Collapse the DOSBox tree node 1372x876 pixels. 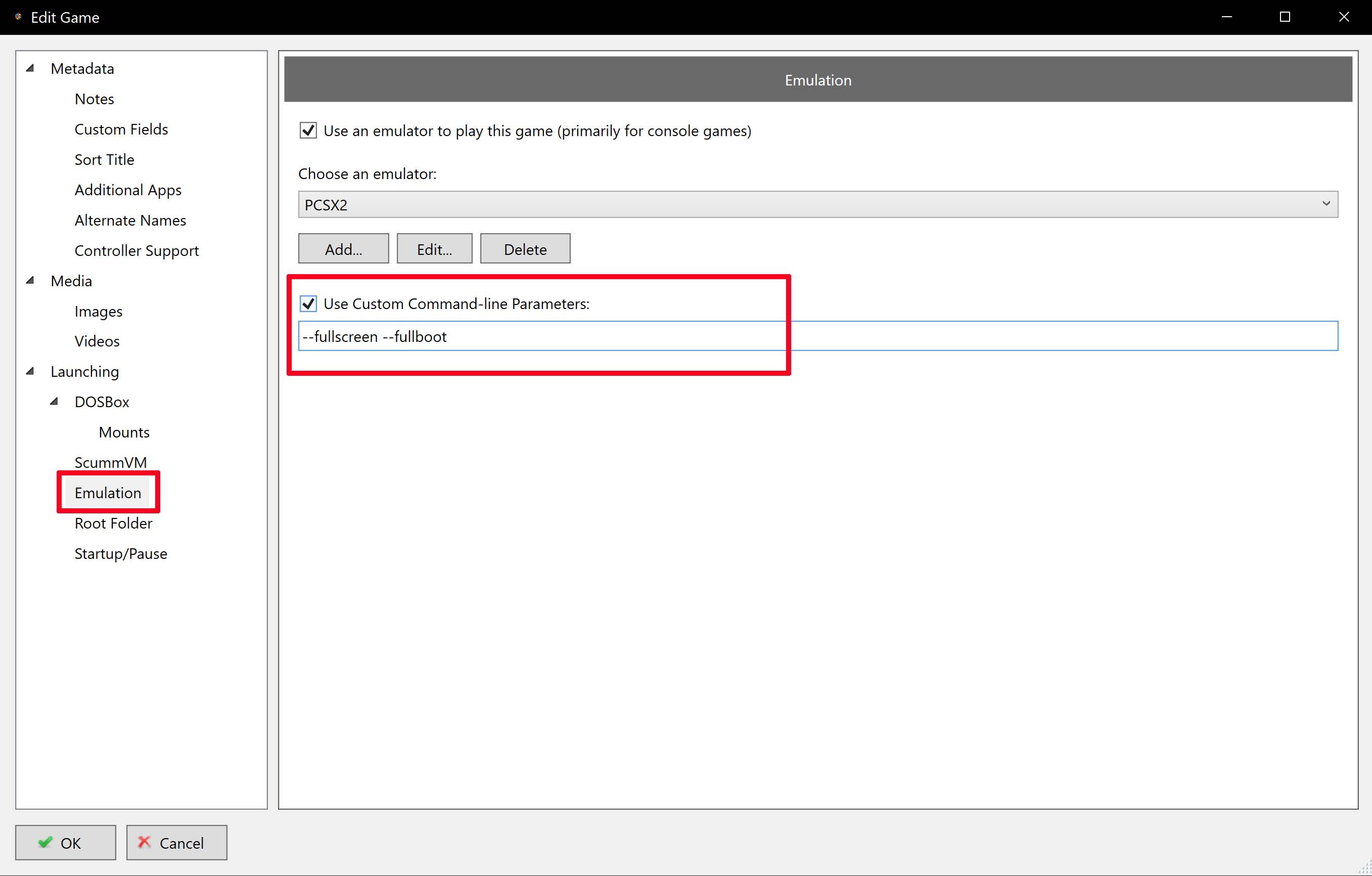[54, 401]
